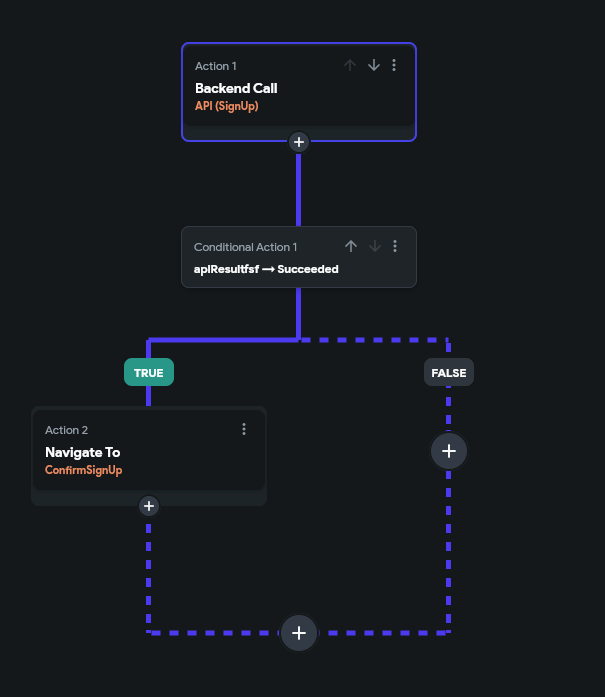Select the FALSE branch label

(449, 373)
